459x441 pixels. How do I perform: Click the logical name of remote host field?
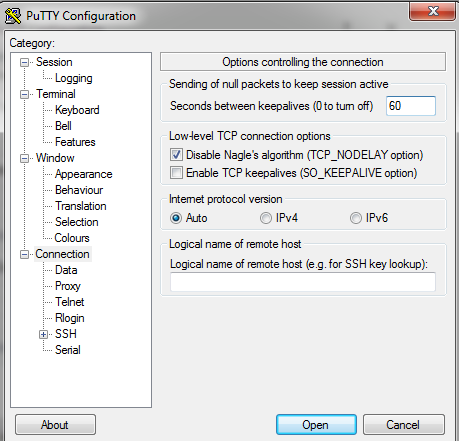coord(303,282)
